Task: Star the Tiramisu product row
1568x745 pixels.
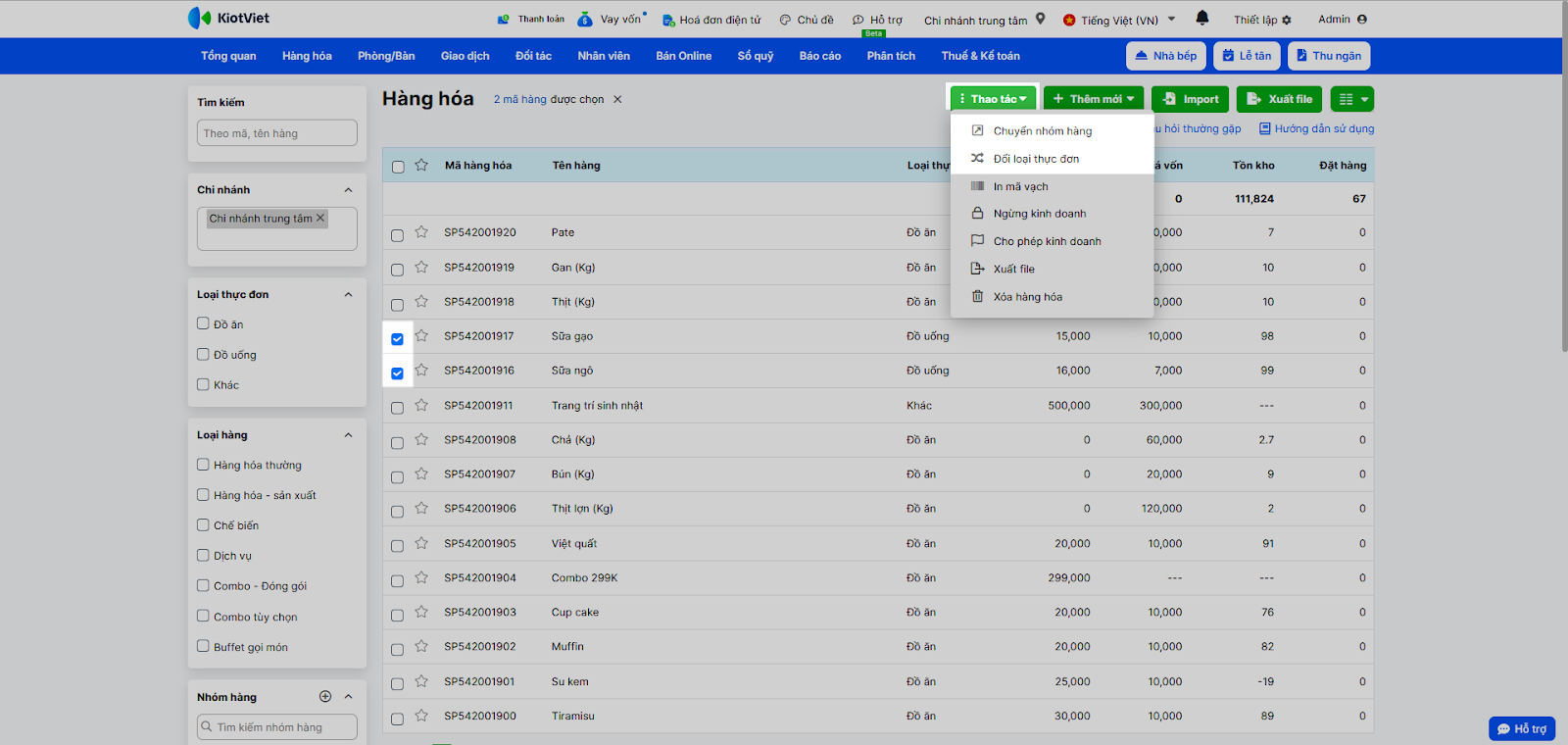Action: click(x=421, y=716)
